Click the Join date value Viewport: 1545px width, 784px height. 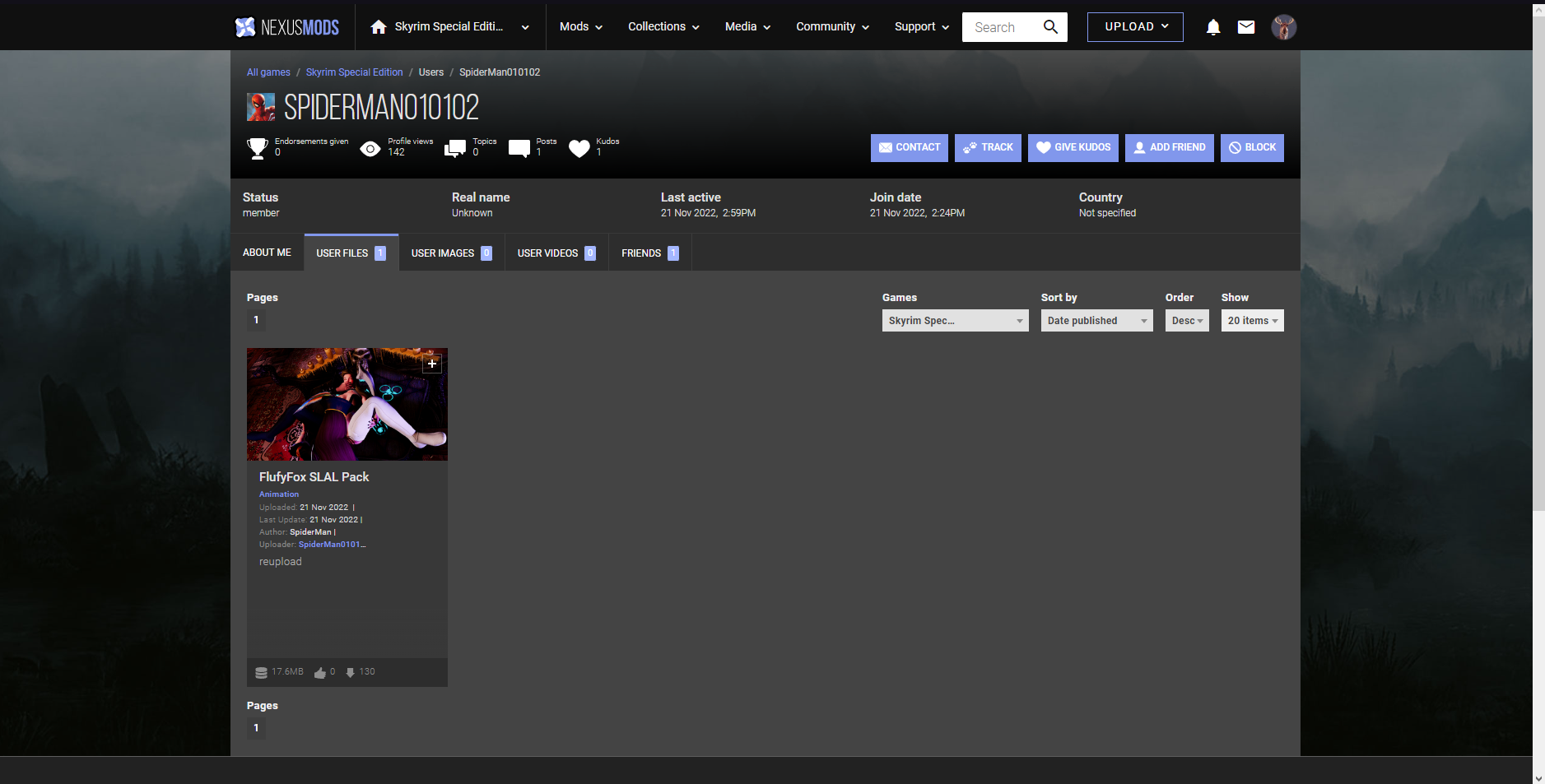(917, 213)
